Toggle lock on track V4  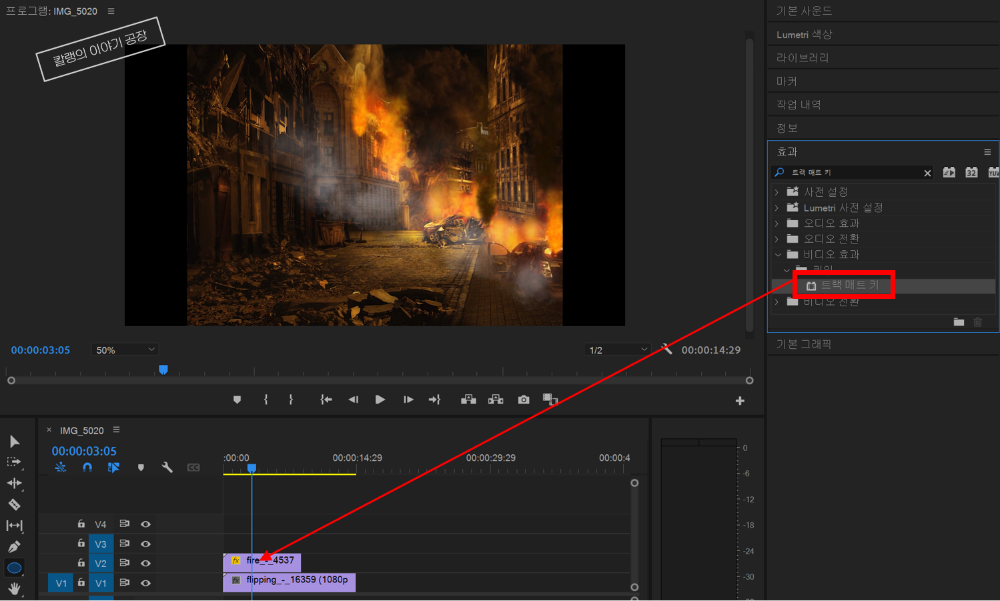81,524
